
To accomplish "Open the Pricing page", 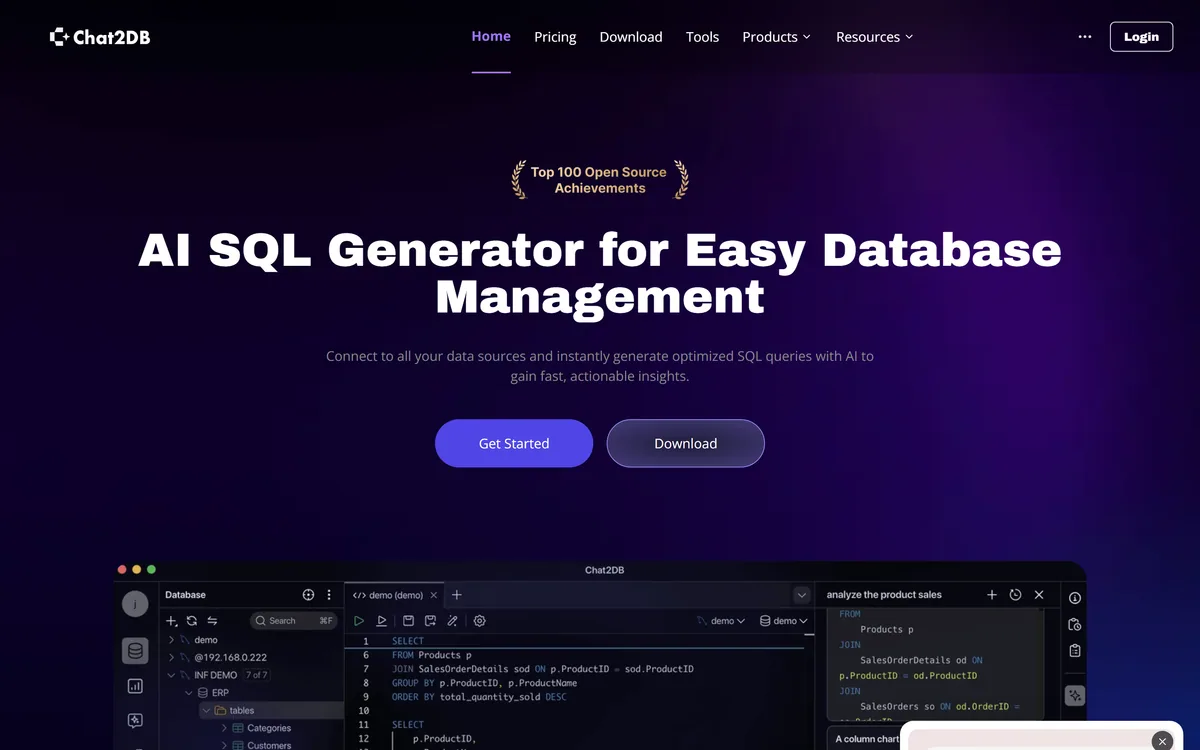I will pyautogui.click(x=555, y=37).
